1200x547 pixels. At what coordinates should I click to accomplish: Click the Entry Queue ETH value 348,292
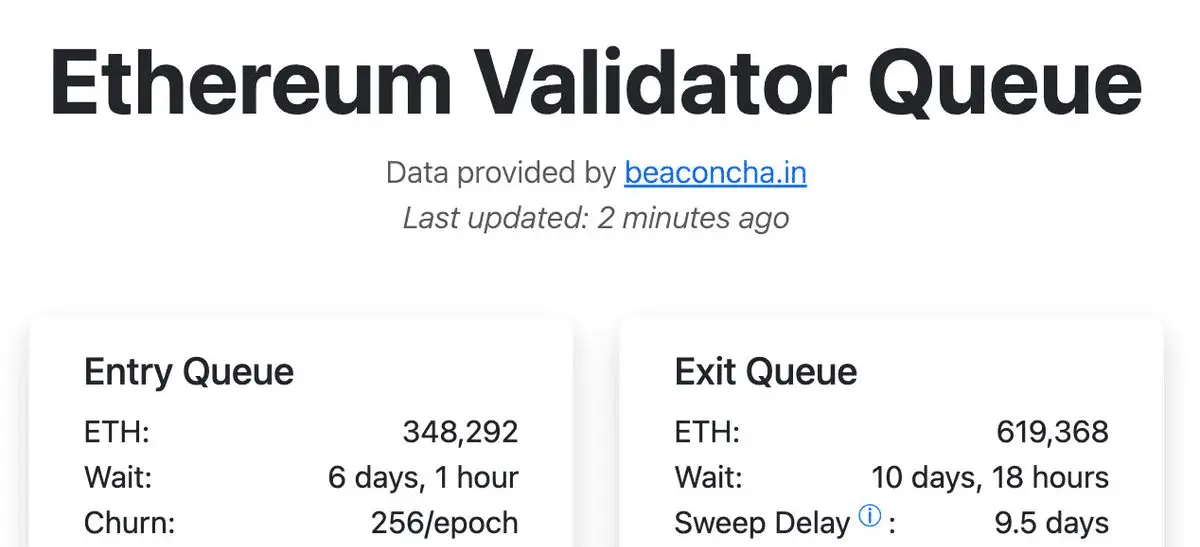coord(460,431)
